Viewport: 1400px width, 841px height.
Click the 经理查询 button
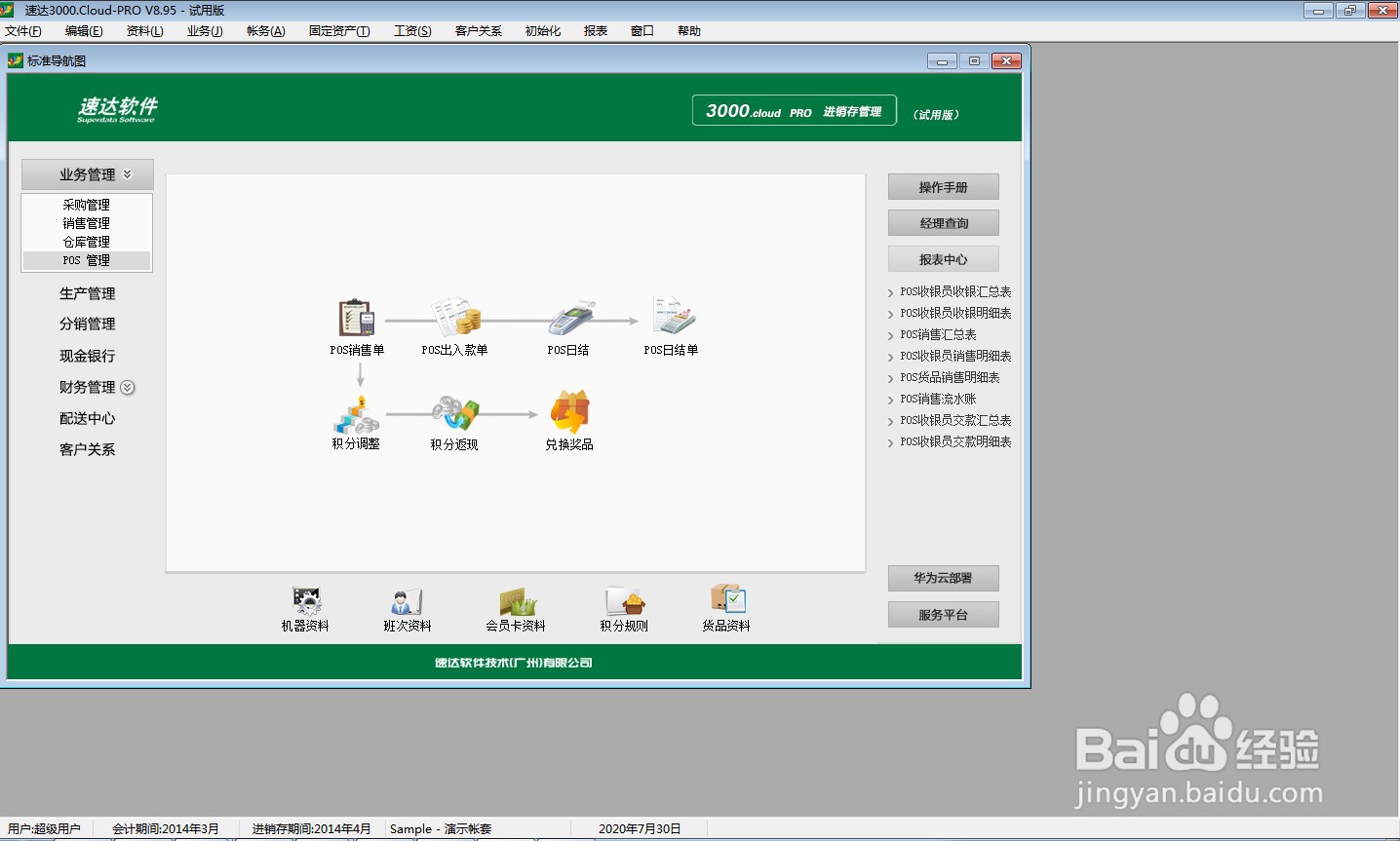(943, 223)
